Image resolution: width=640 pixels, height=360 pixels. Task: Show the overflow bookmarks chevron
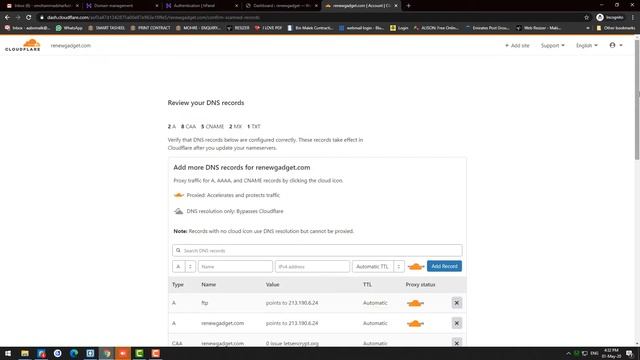pos(588,28)
